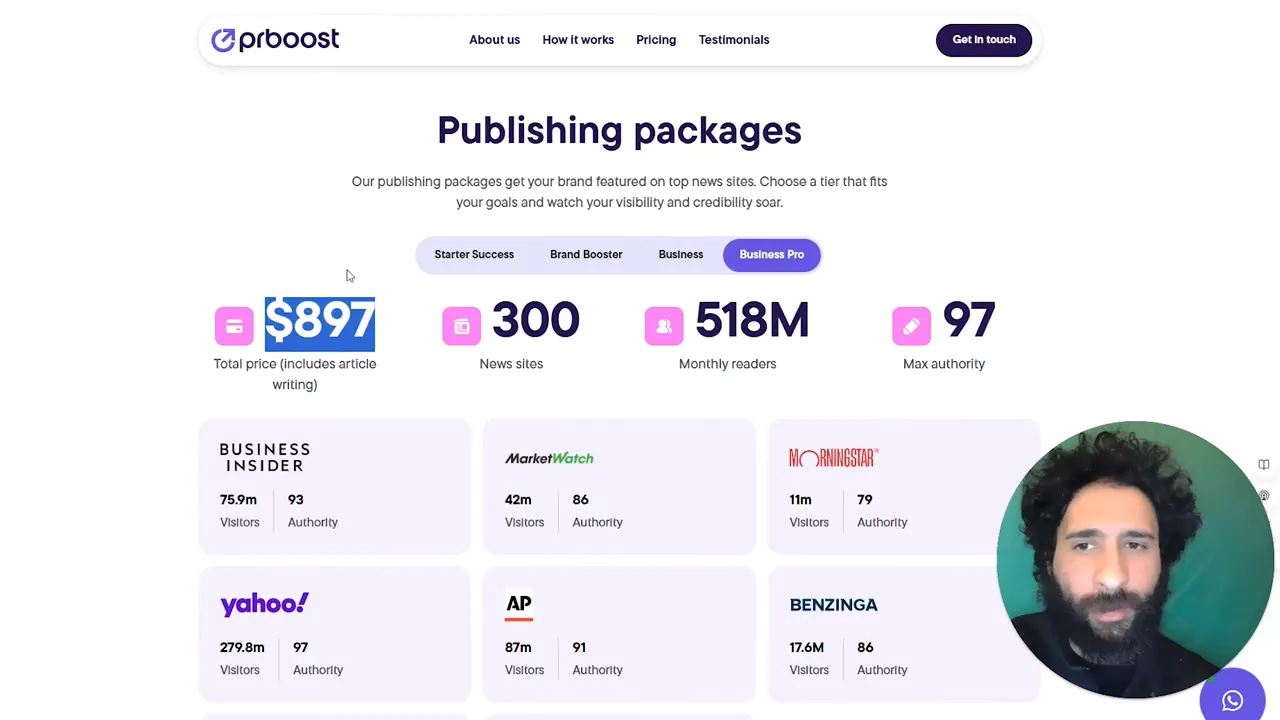Click Benzinga's 17.6M visitors value
Image resolution: width=1280 pixels, height=720 pixels.
click(x=807, y=648)
